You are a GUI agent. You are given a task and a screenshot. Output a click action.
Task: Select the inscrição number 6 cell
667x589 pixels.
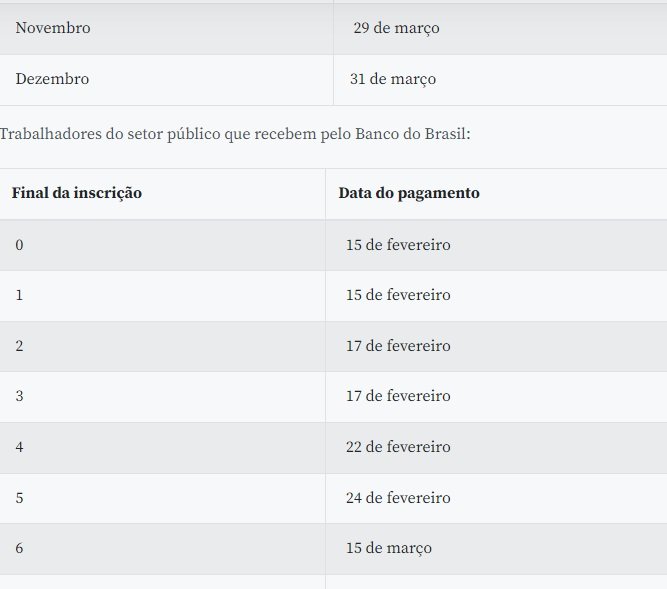coord(20,548)
